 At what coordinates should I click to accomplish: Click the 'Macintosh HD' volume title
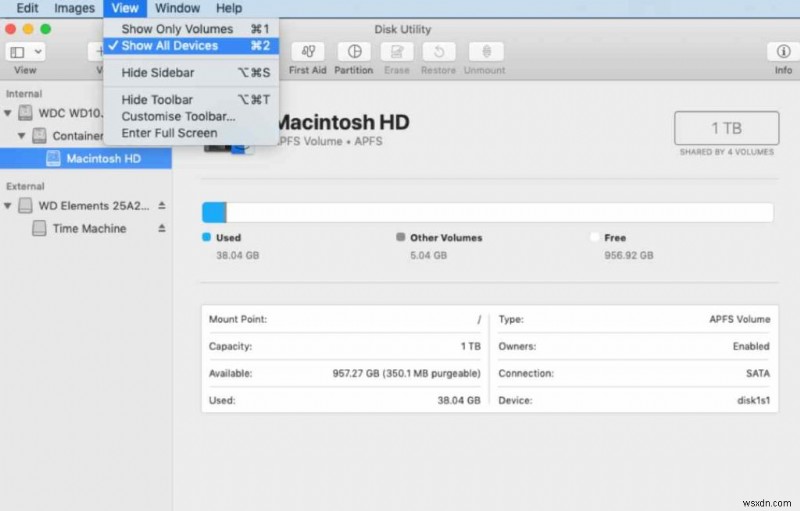[x=344, y=122]
